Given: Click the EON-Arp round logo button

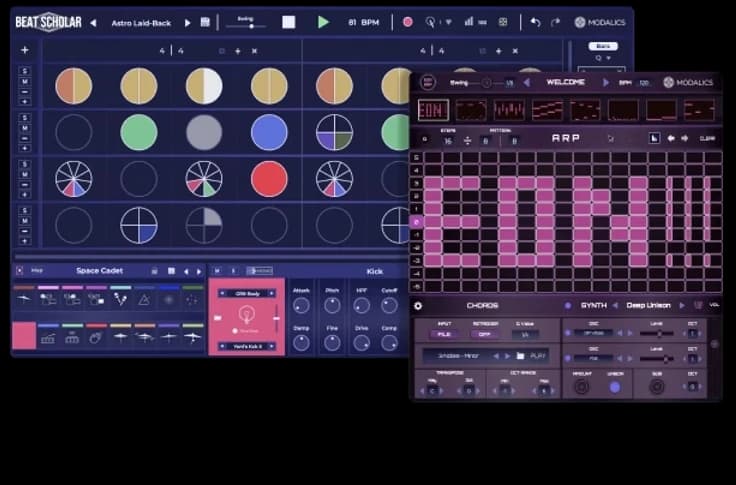Looking at the screenshot, I should click(x=428, y=83).
